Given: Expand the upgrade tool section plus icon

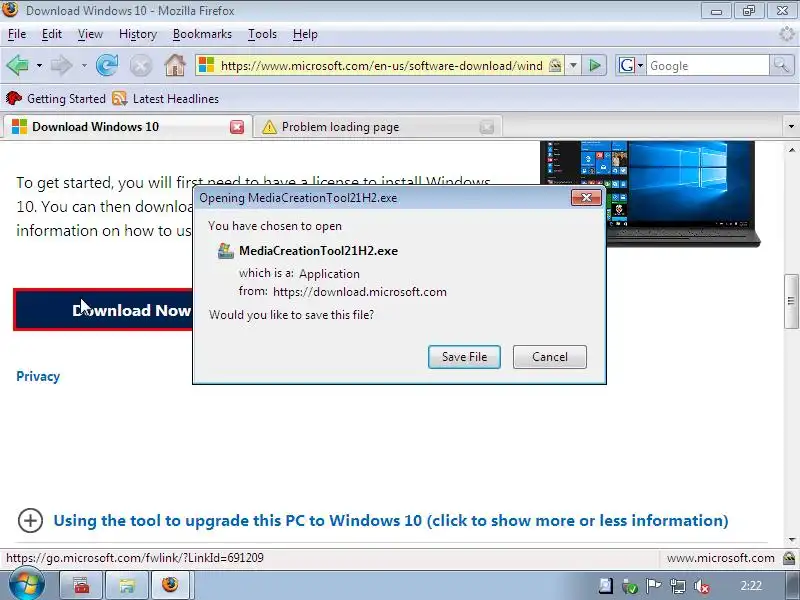Looking at the screenshot, I should (x=30, y=520).
